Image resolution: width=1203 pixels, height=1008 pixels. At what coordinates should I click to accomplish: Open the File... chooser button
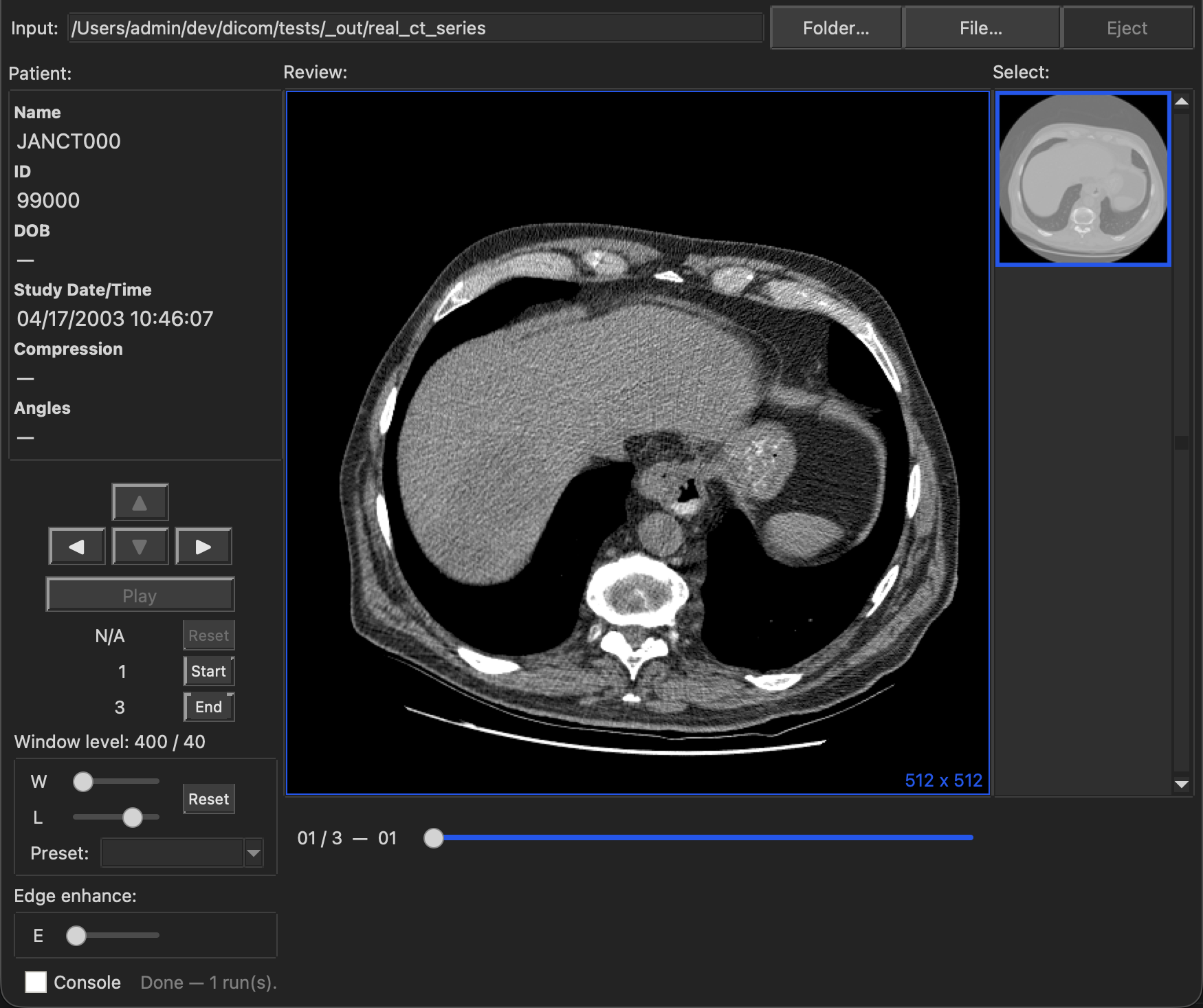[x=981, y=28]
